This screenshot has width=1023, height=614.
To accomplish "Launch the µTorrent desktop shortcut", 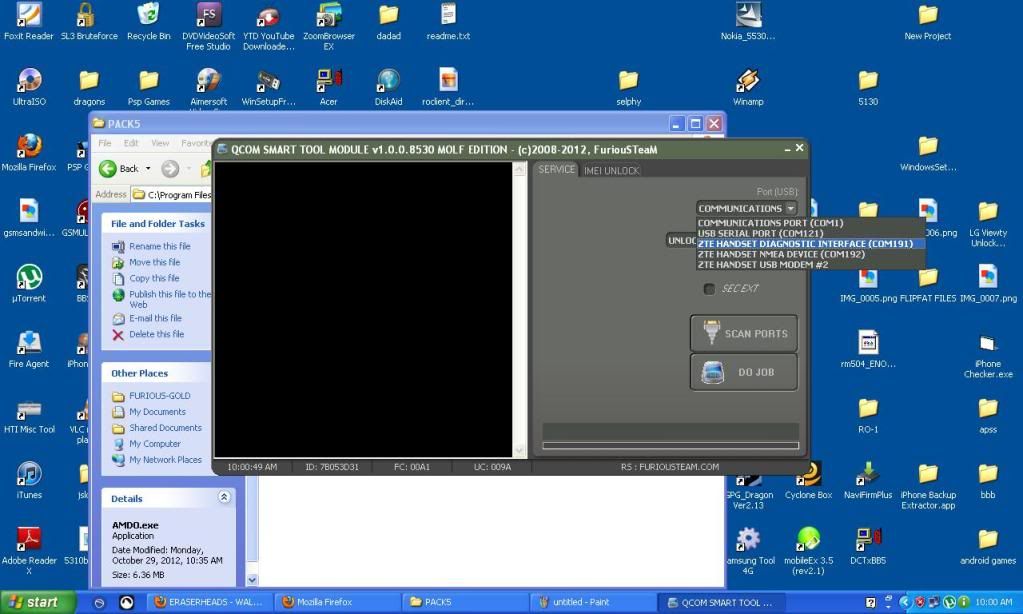I will tap(28, 278).
